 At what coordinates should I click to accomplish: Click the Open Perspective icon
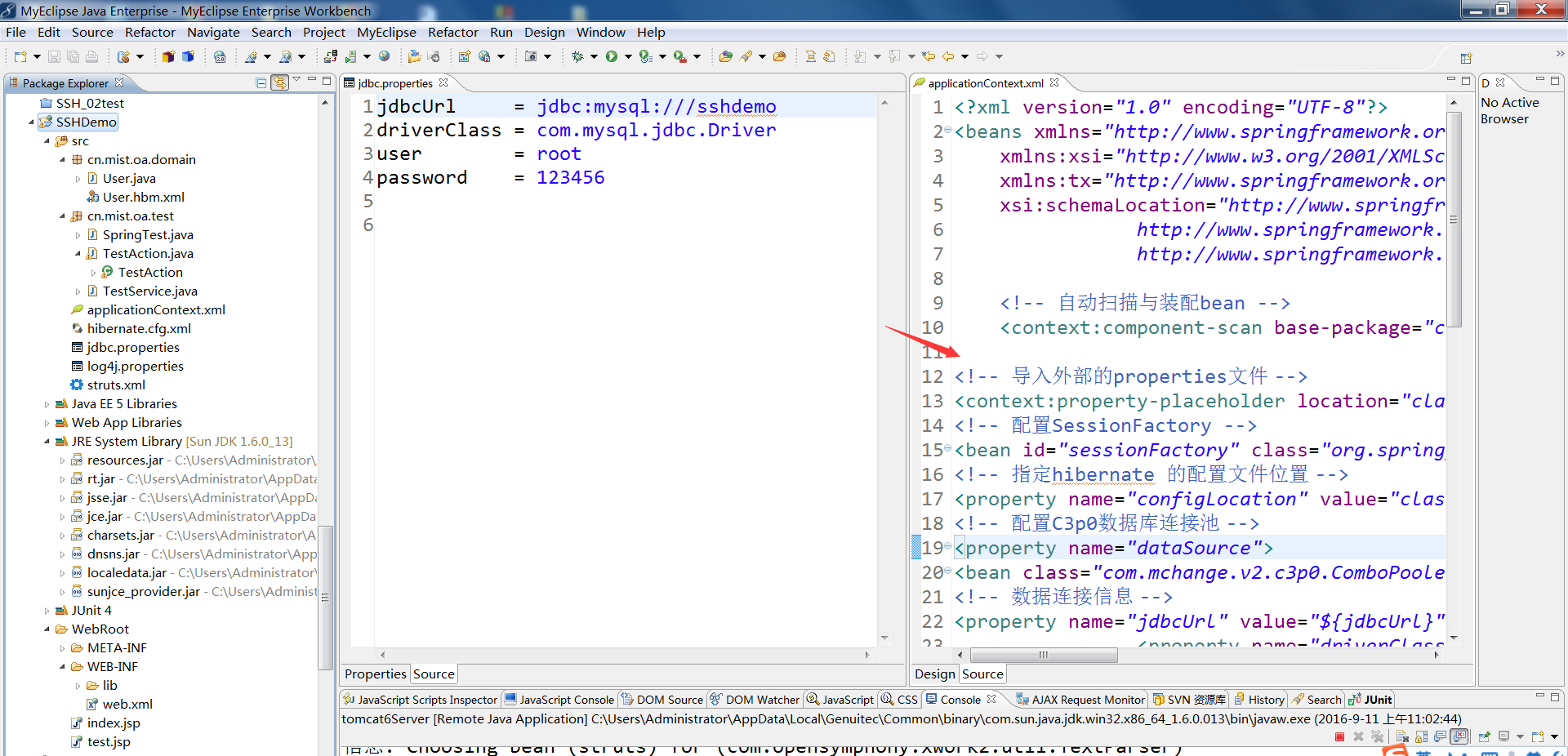(x=1466, y=58)
